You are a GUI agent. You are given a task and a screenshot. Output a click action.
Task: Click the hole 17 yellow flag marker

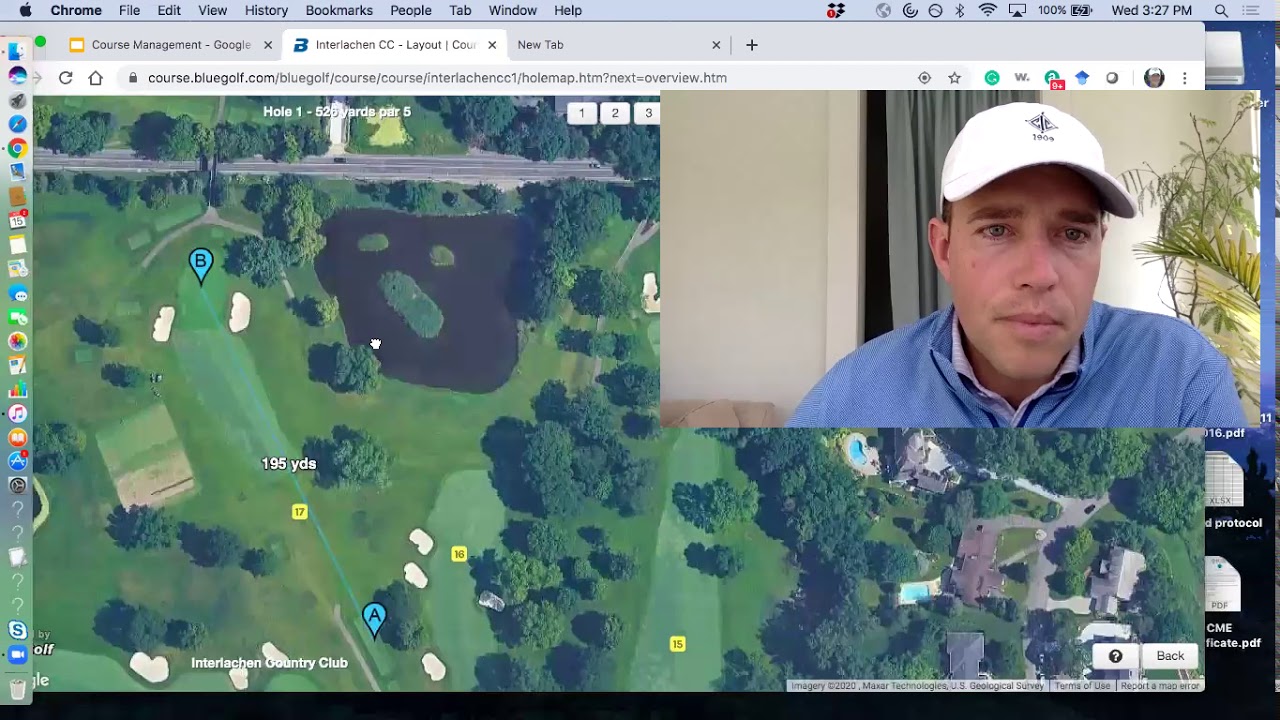tap(299, 512)
